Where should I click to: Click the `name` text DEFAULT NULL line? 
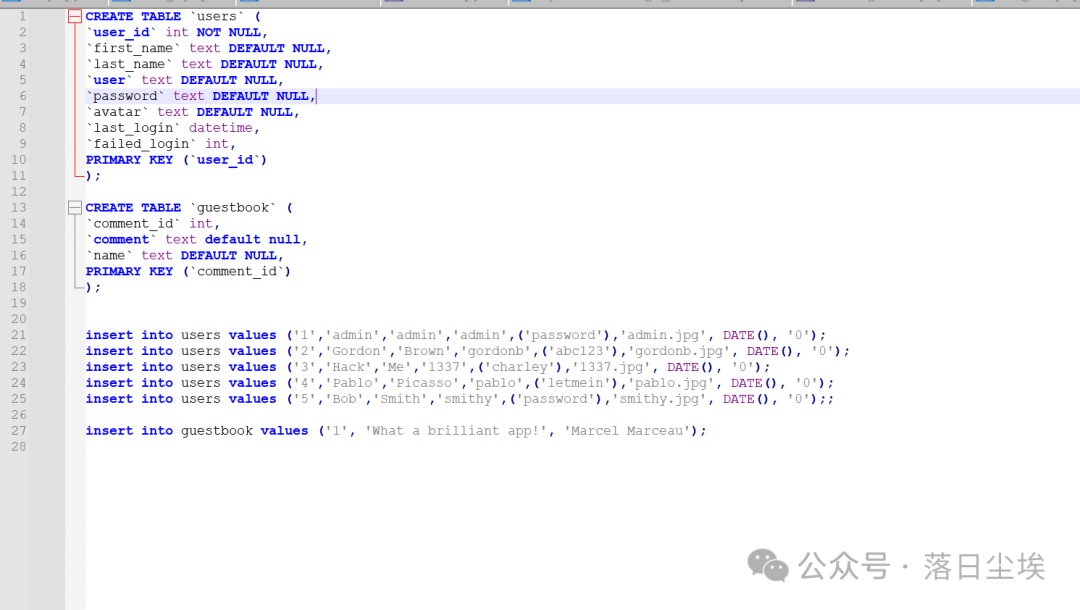[185, 255]
